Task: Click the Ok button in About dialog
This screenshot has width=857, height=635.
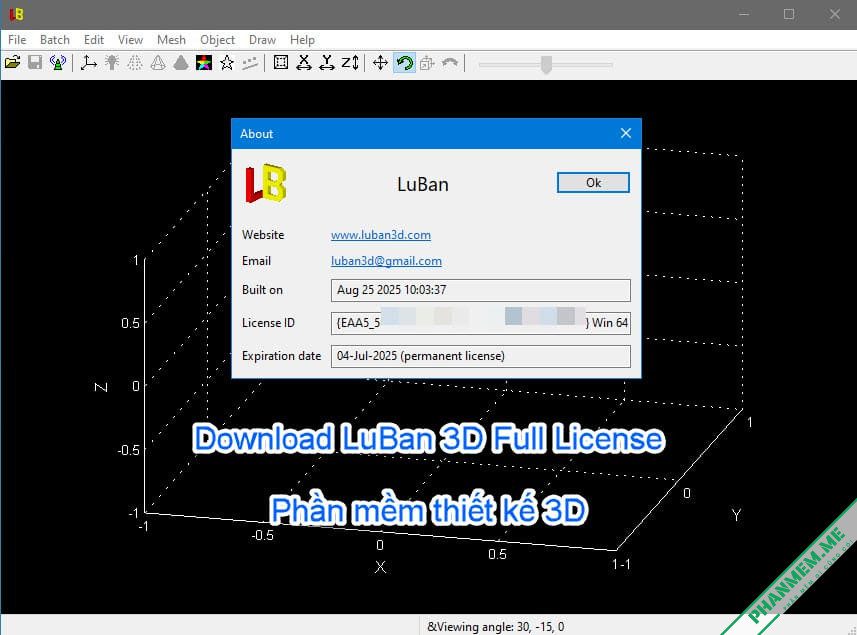Action: [x=593, y=183]
